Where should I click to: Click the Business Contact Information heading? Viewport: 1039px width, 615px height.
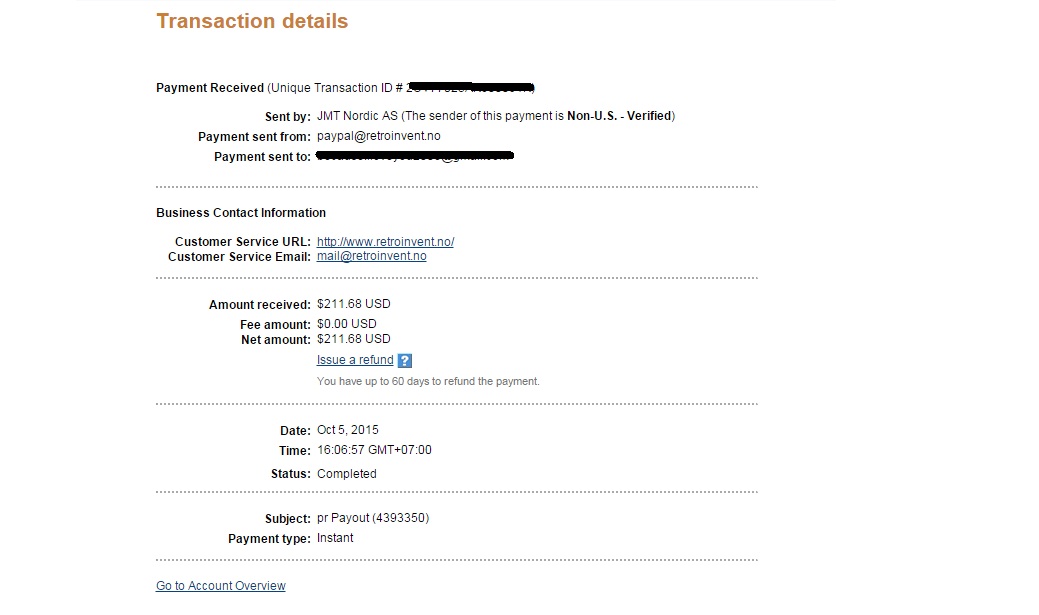[241, 213]
